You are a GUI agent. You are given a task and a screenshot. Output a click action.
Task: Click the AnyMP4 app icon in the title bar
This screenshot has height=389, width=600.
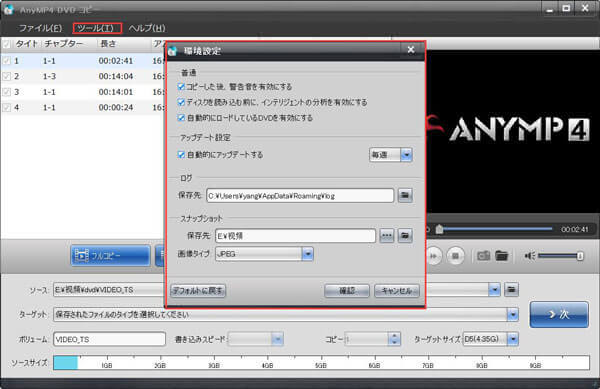point(8,10)
